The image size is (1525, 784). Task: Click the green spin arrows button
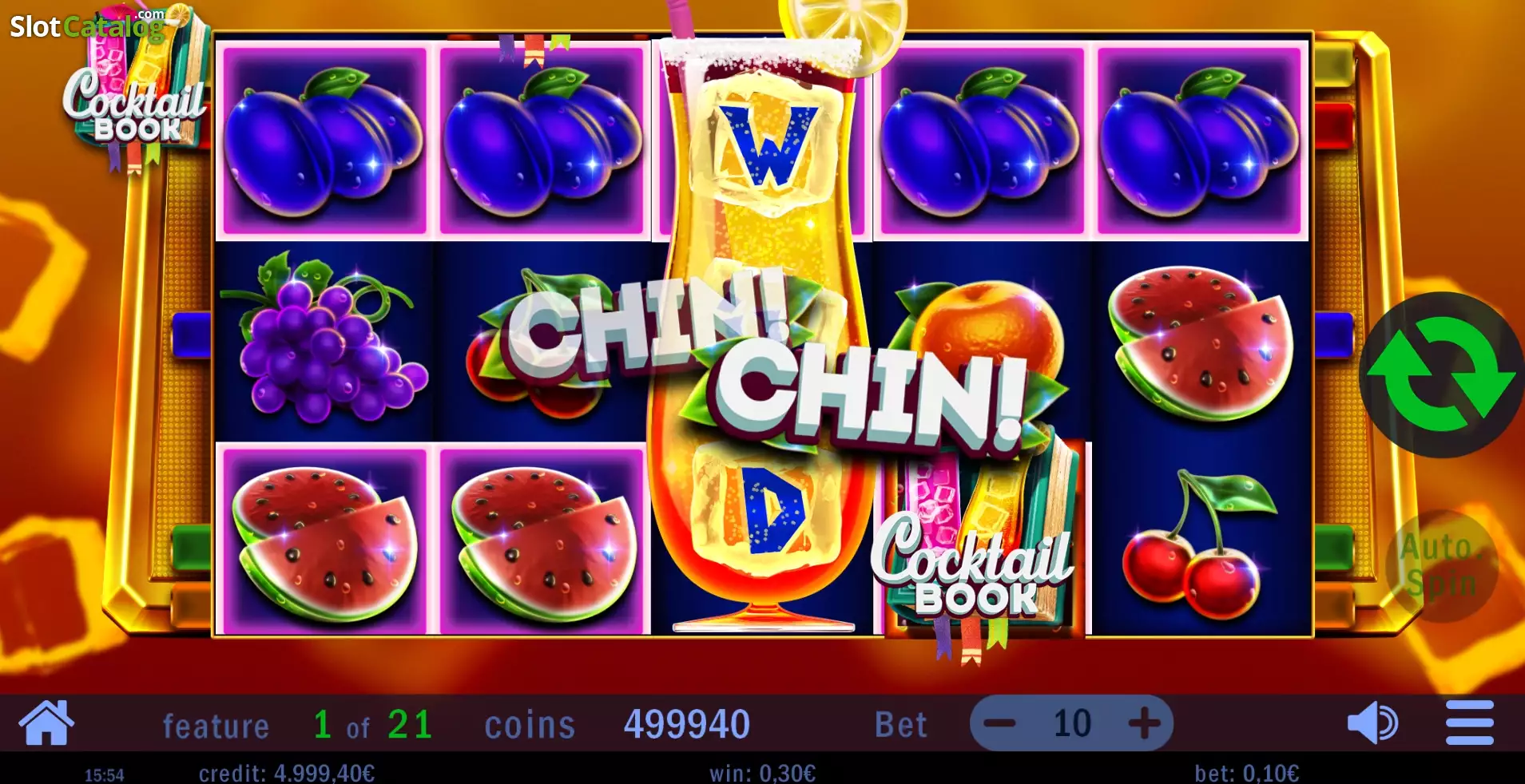click(x=1442, y=374)
